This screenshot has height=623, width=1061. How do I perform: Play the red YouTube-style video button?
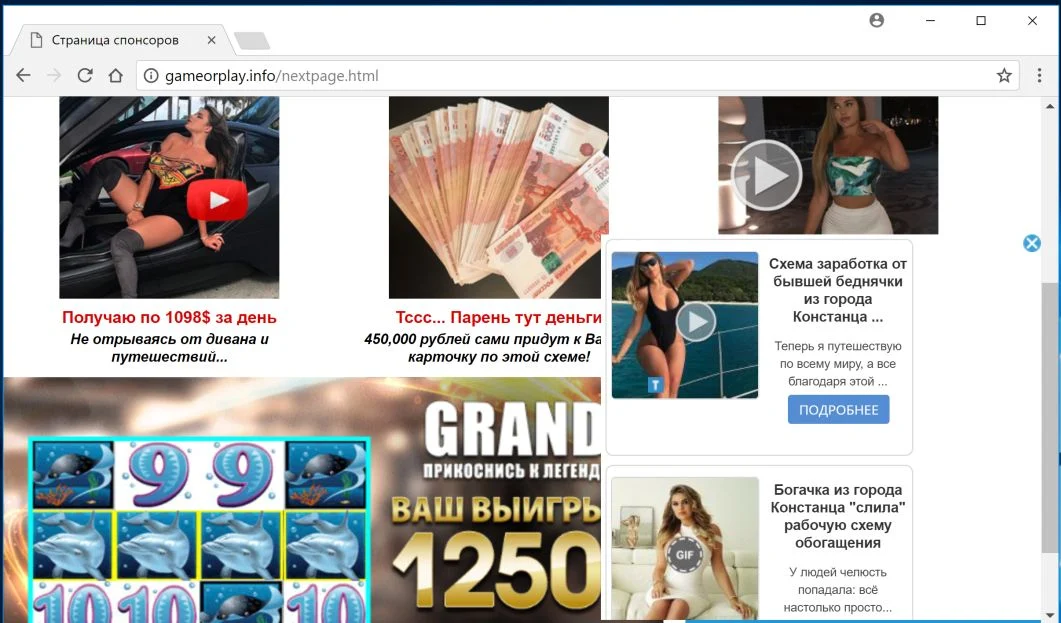click(x=217, y=200)
